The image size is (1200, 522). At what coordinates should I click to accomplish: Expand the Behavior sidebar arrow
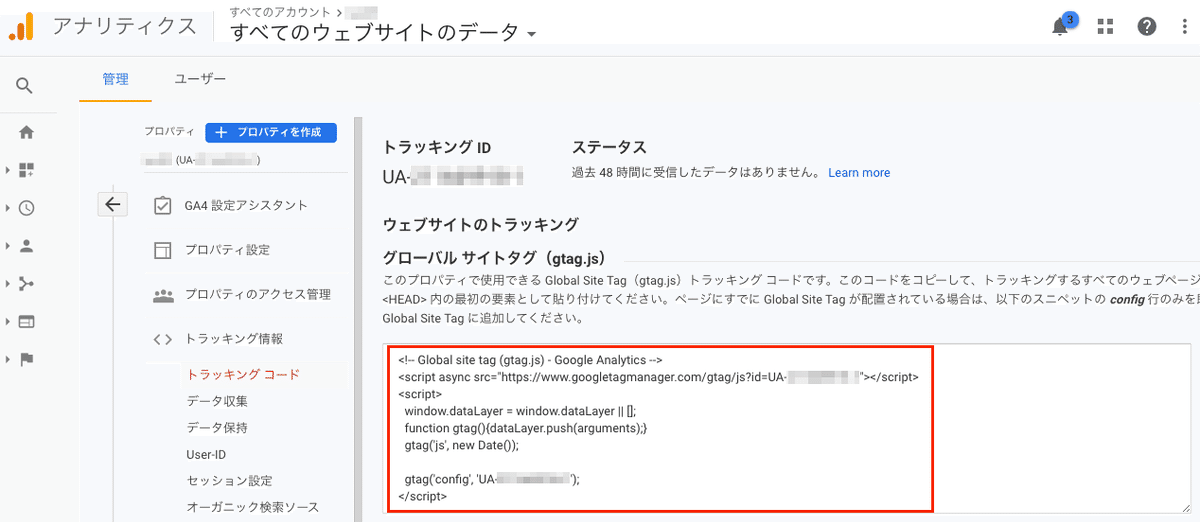point(8,322)
